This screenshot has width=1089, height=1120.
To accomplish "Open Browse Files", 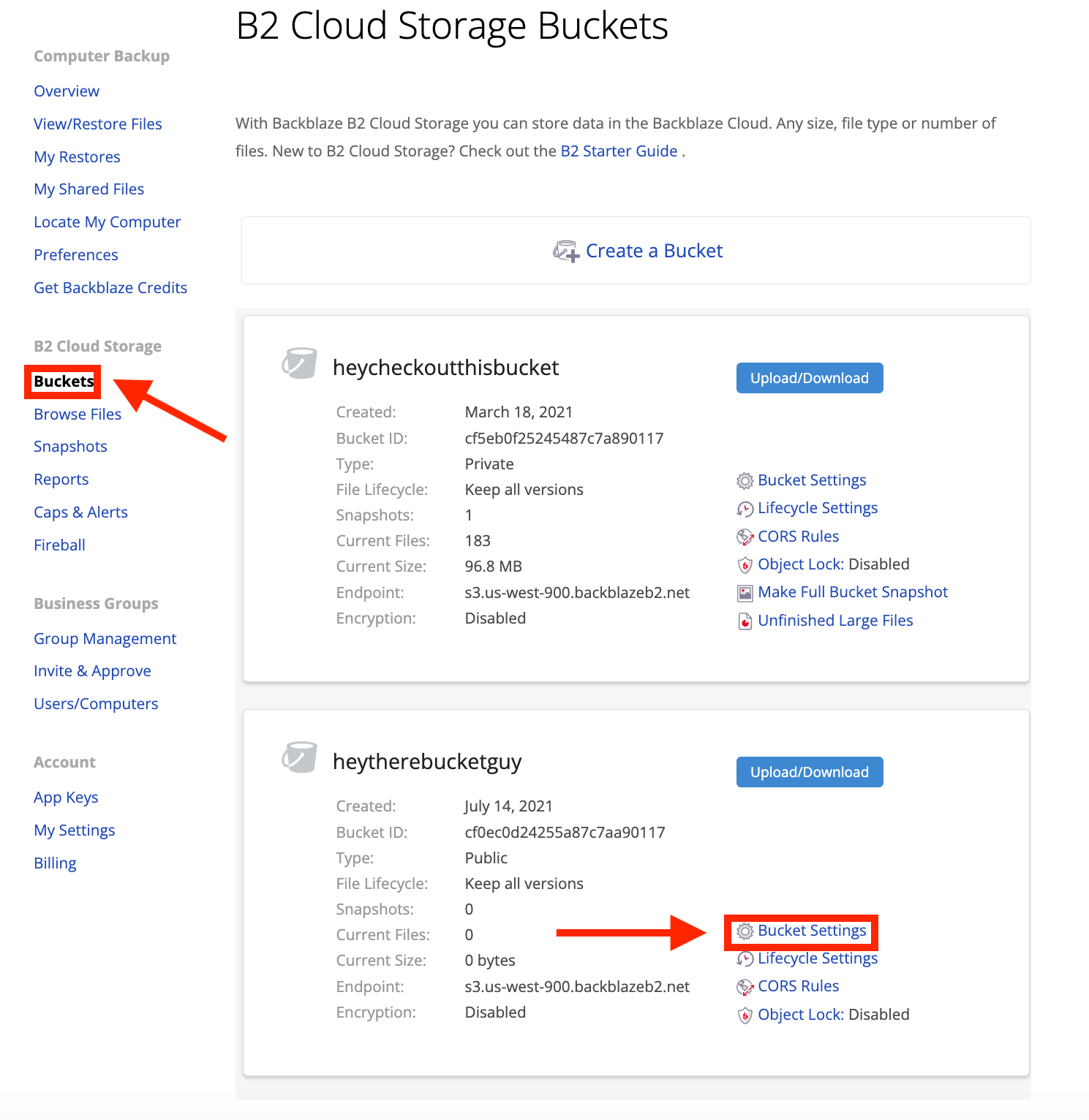I will pyautogui.click(x=78, y=415).
